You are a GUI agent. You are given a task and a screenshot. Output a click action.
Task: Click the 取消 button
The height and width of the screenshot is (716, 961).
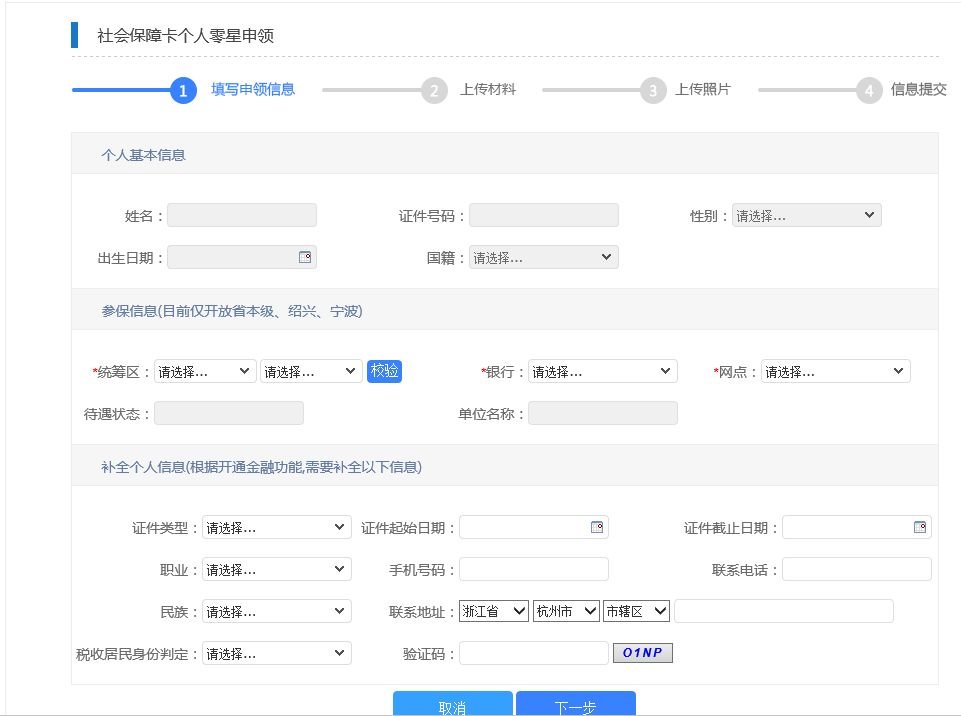pyautogui.click(x=452, y=705)
